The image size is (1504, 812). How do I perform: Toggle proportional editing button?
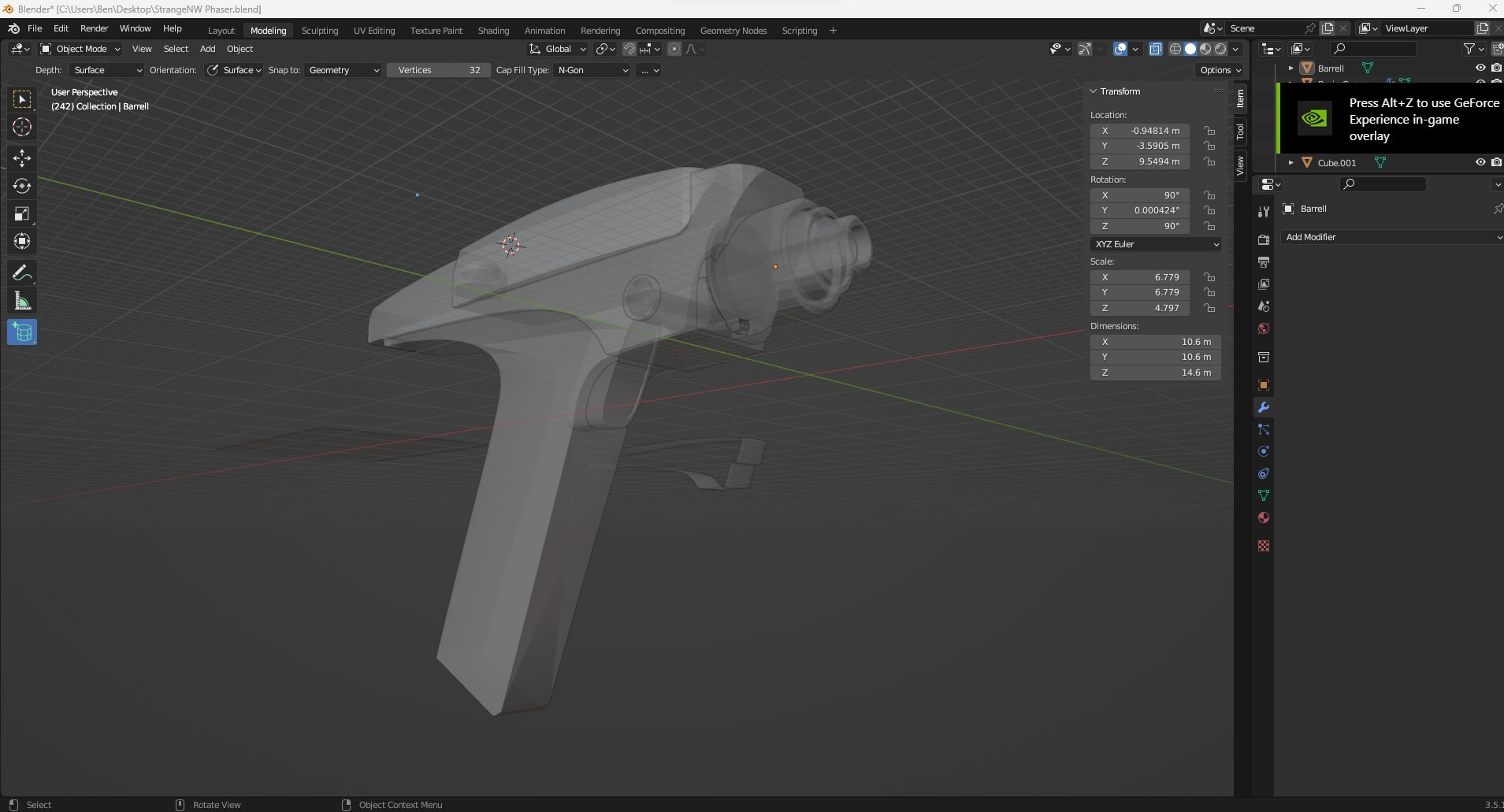(674, 49)
